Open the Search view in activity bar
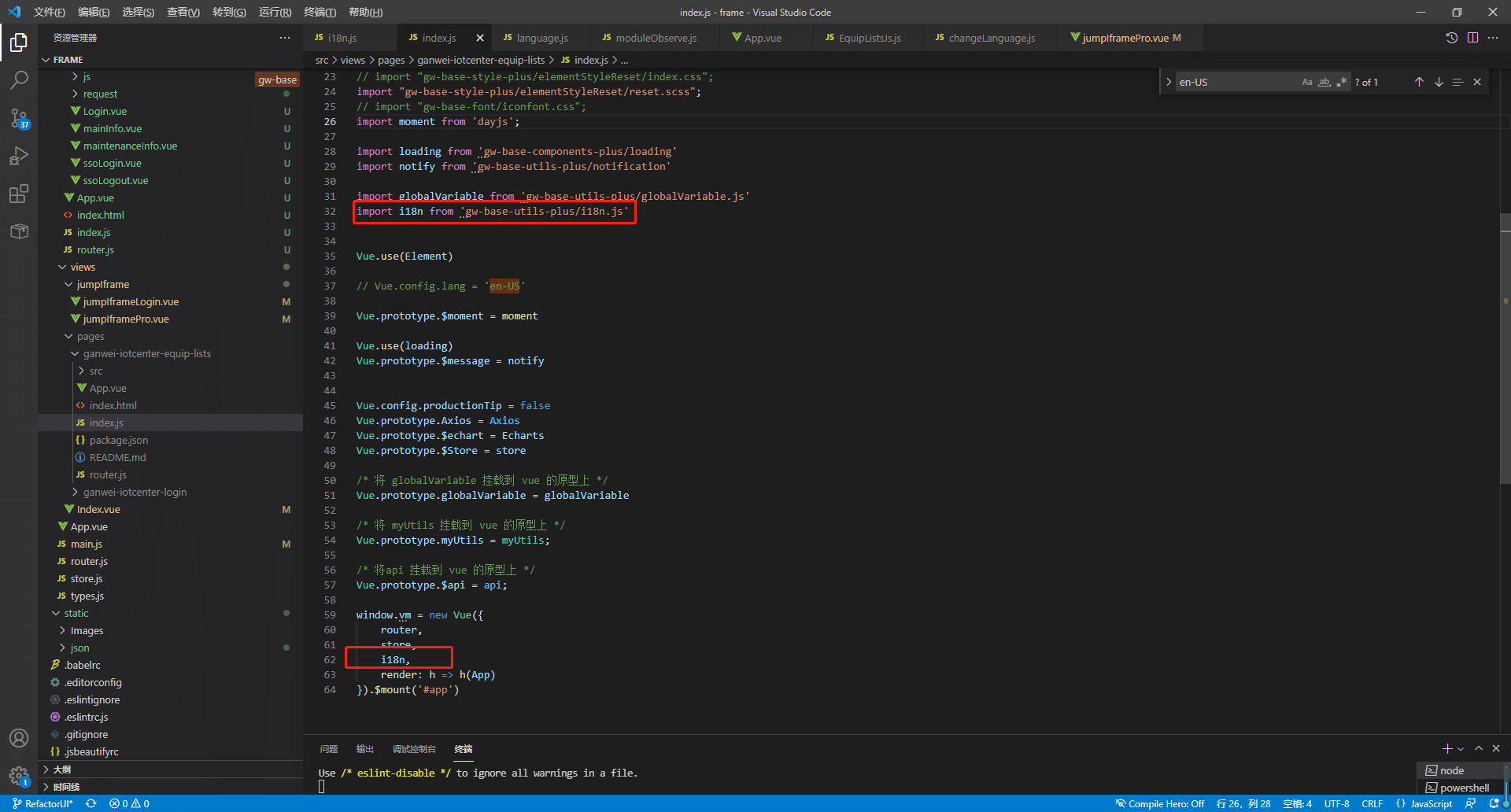 19,79
